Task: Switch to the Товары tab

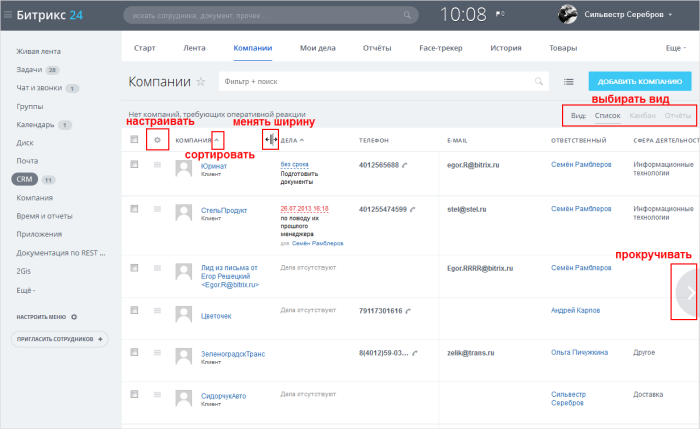Action: click(563, 48)
